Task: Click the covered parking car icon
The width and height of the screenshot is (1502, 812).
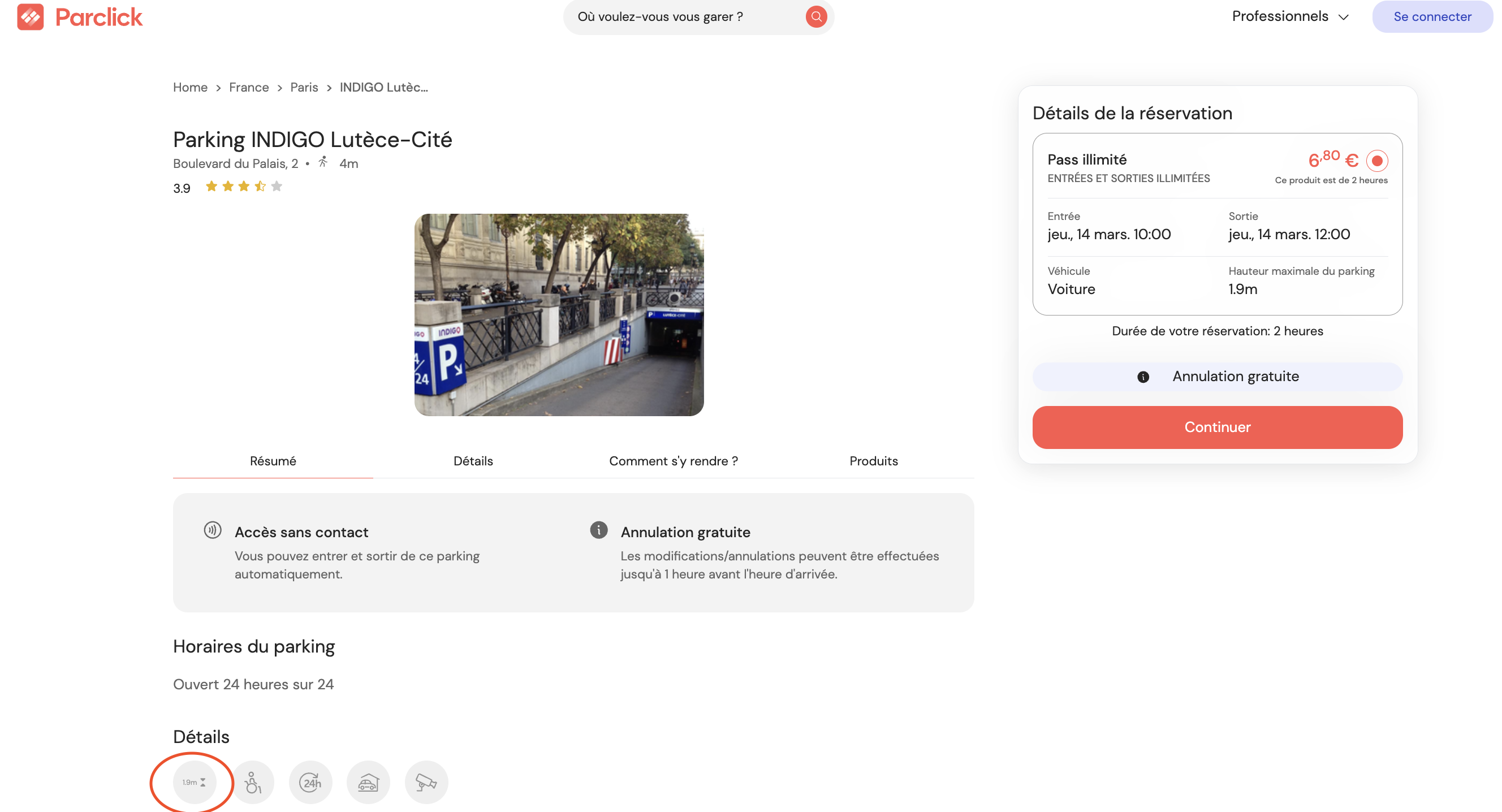Action: (x=368, y=781)
